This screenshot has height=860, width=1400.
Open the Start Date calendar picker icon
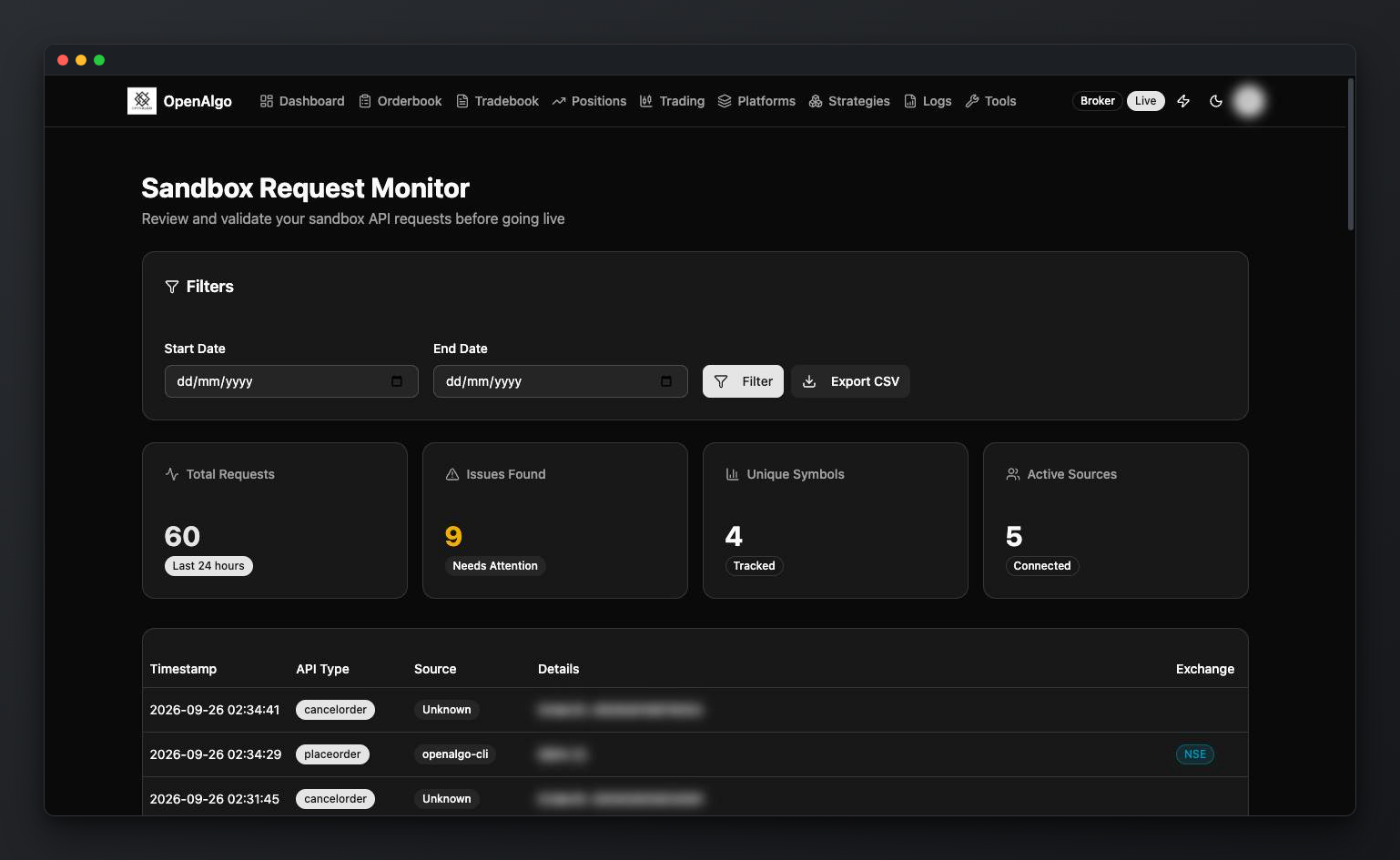pos(397,381)
